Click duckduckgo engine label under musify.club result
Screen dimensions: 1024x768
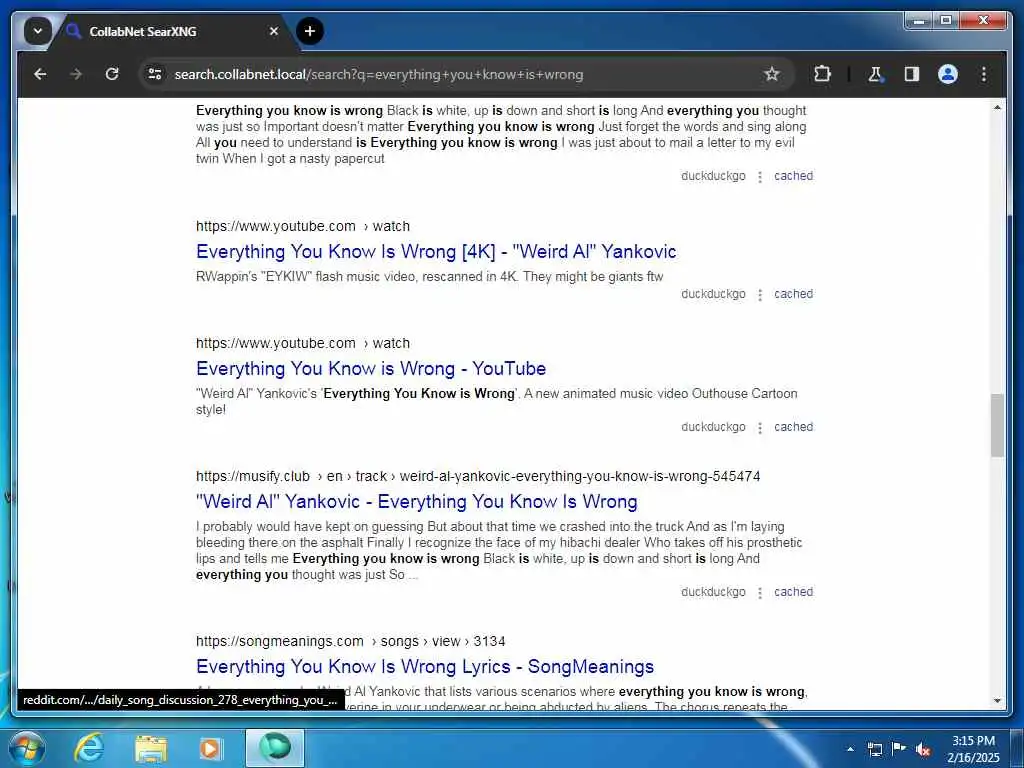click(713, 592)
